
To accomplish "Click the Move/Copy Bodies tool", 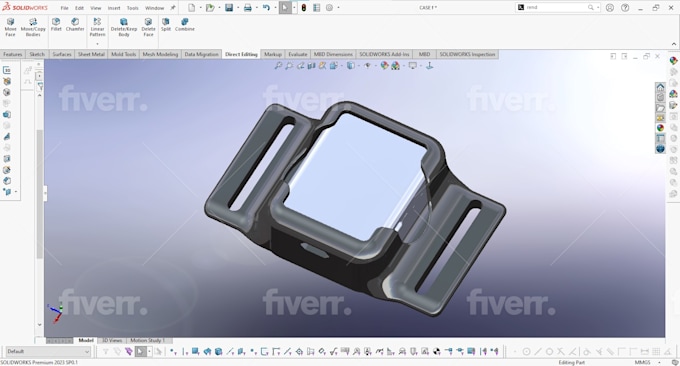I will 33,27.
